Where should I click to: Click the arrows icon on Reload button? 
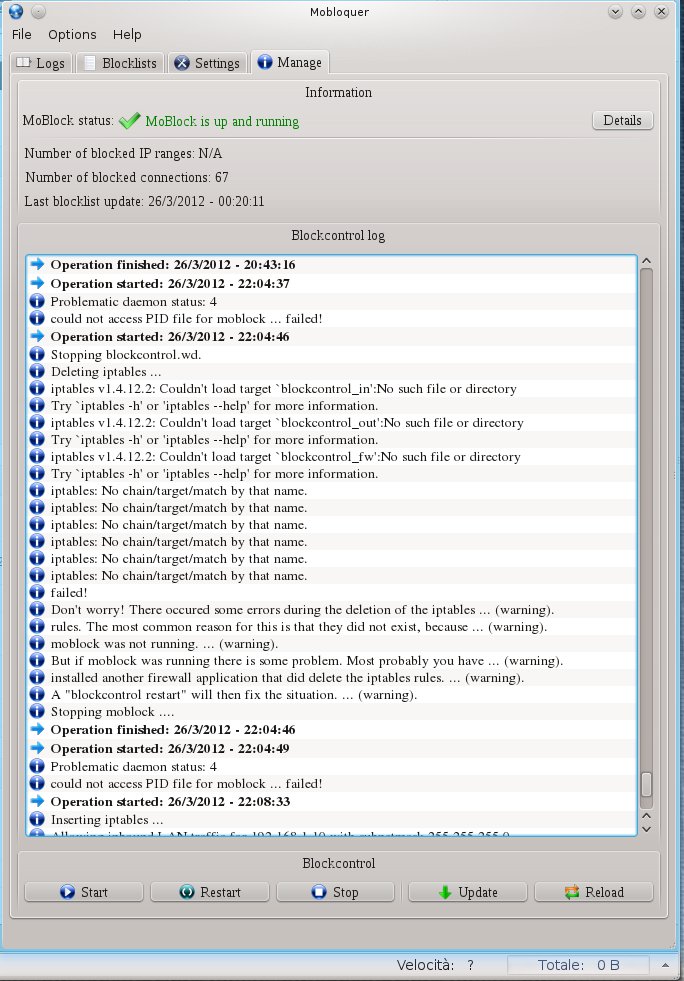571,892
